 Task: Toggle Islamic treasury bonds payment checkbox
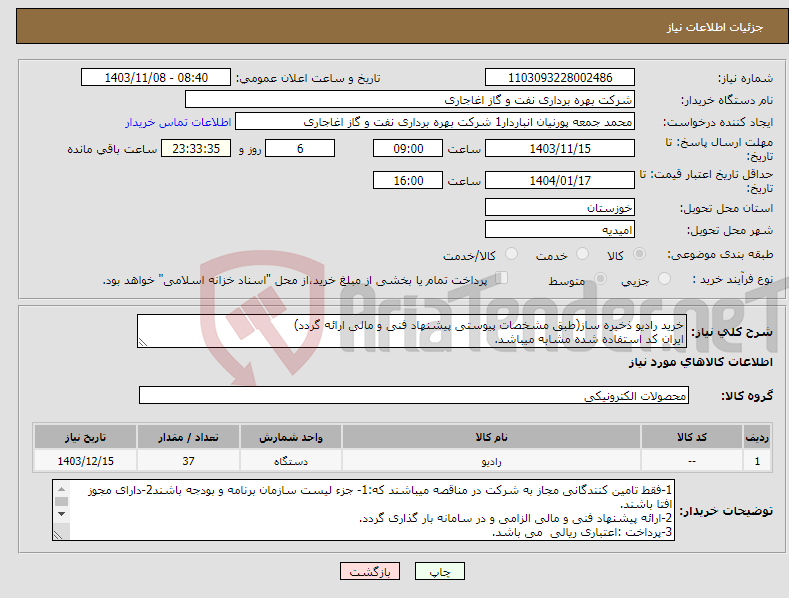point(502,278)
